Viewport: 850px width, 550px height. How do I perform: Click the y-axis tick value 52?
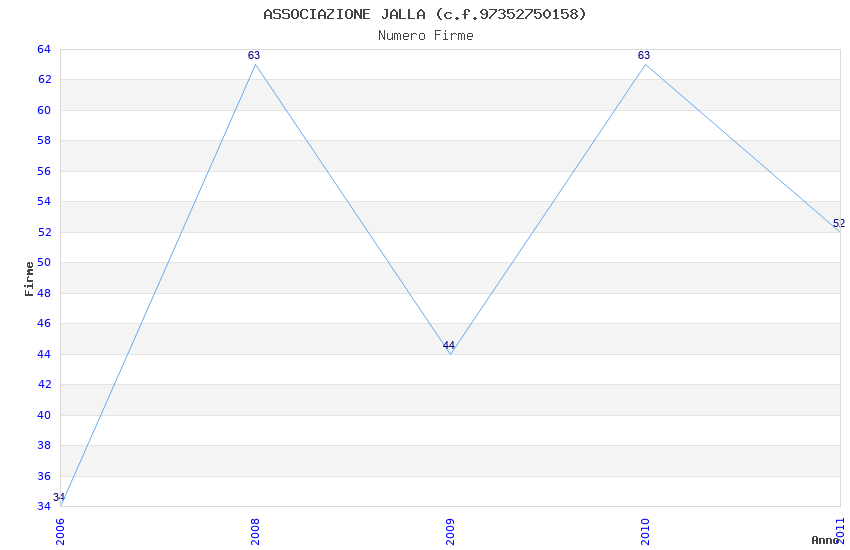(44, 232)
